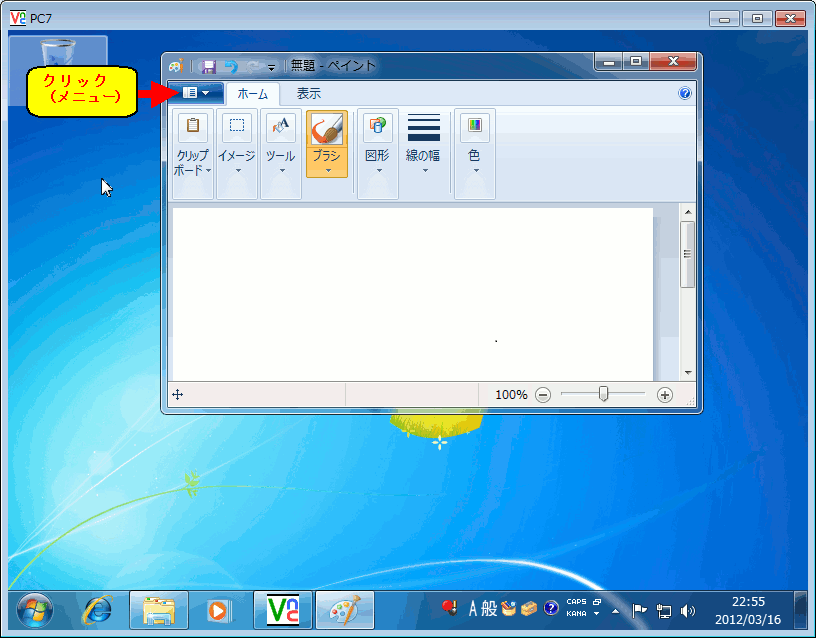
Task: Click the zoom in plus button
Action: coord(665,395)
